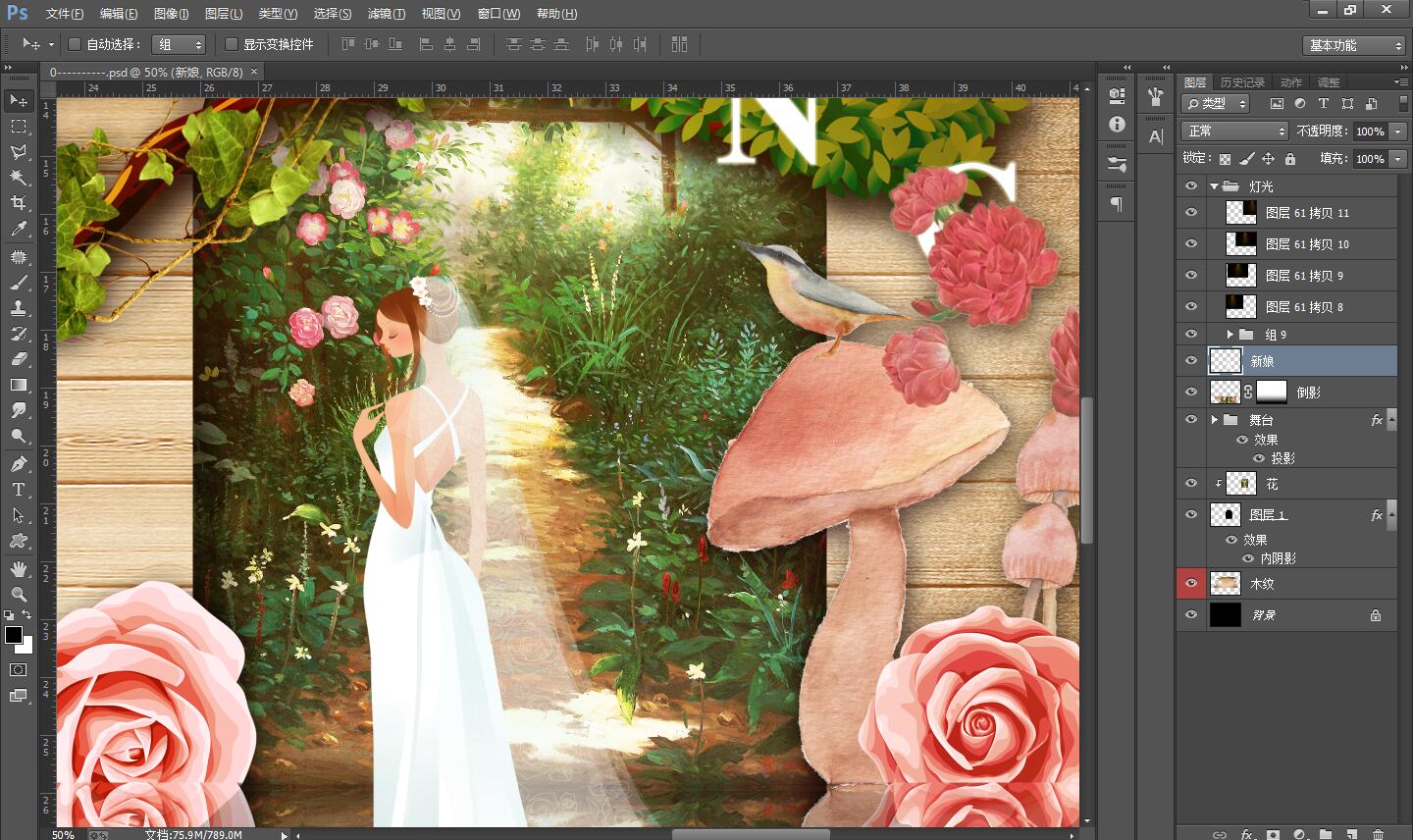This screenshot has width=1413, height=840.
Task: Open the collapsed Paragraph panel icon
Action: click(1117, 204)
